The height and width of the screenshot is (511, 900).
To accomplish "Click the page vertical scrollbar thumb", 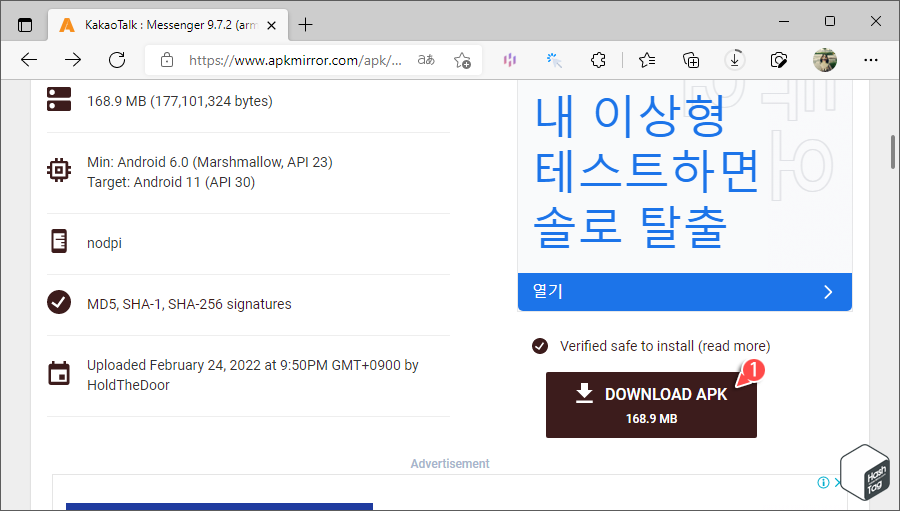I will coord(893,151).
